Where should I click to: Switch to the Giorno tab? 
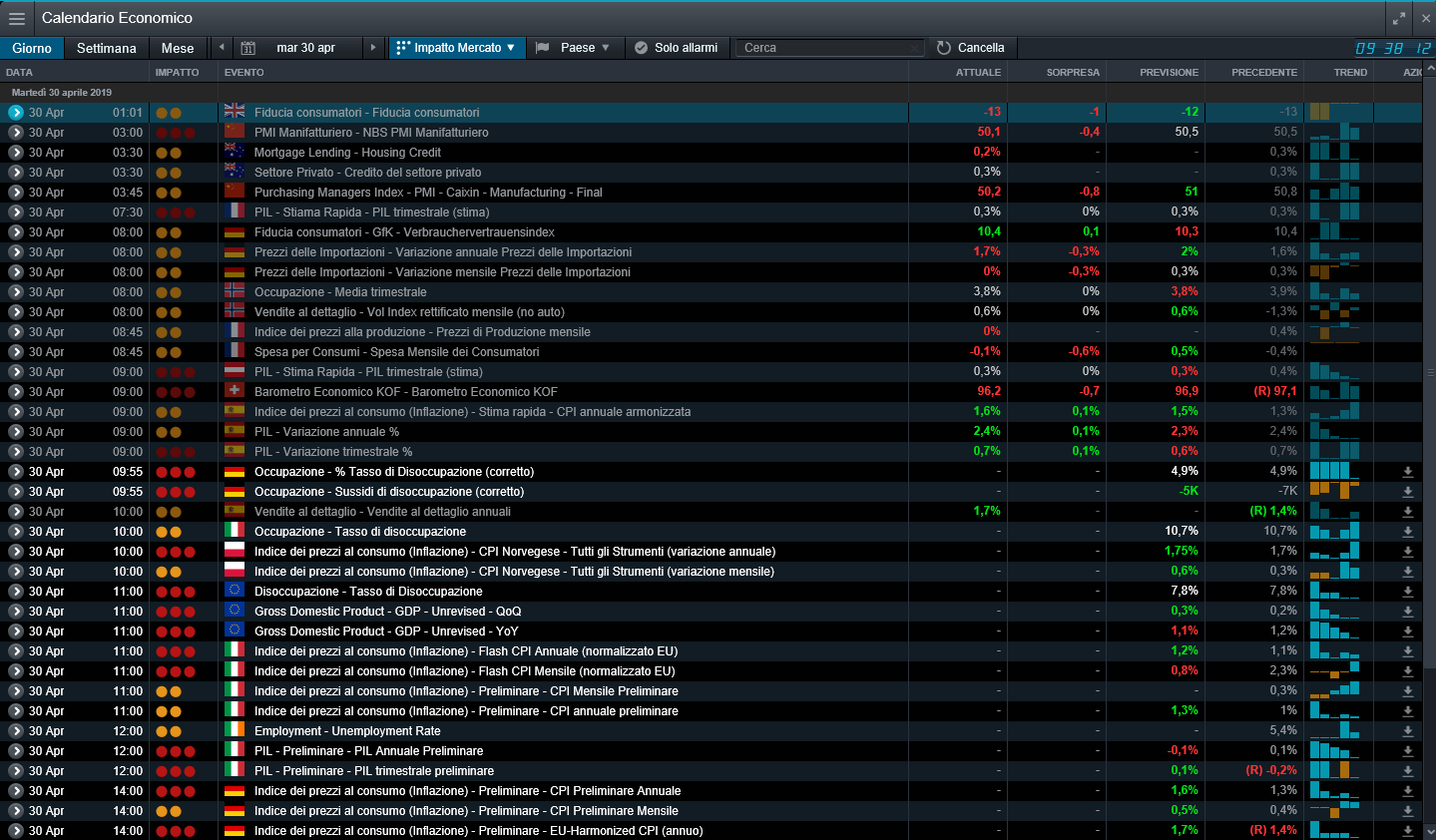[32, 48]
